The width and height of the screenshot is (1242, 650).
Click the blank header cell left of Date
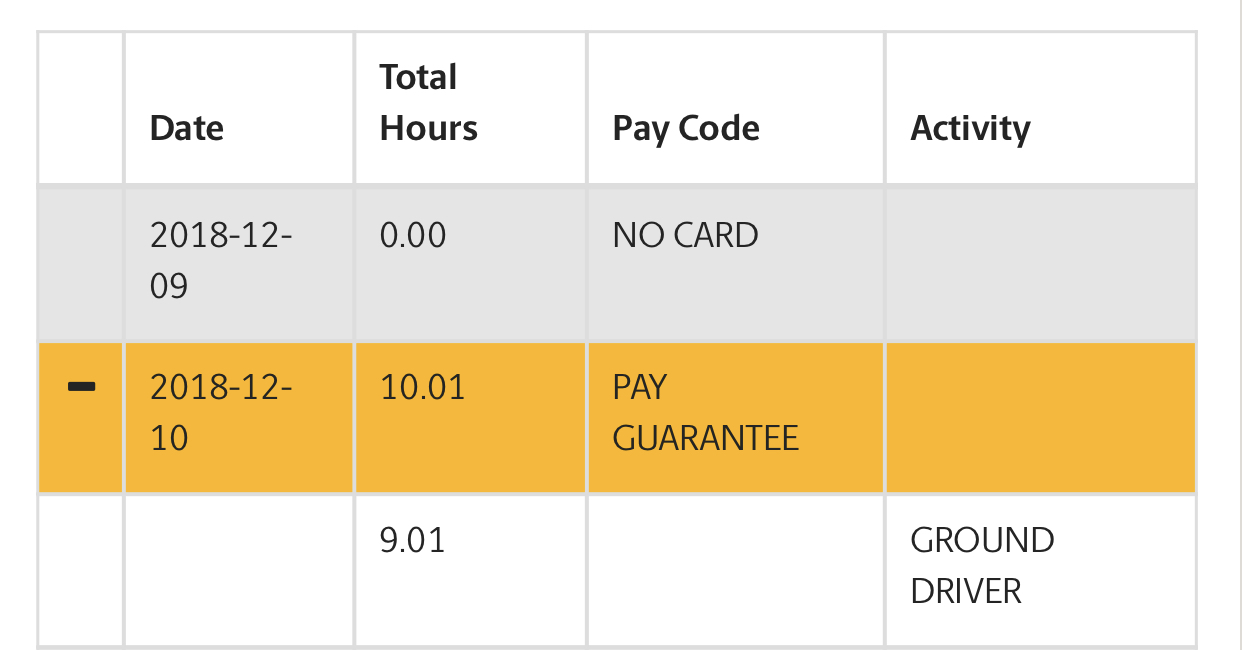tap(80, 108)
